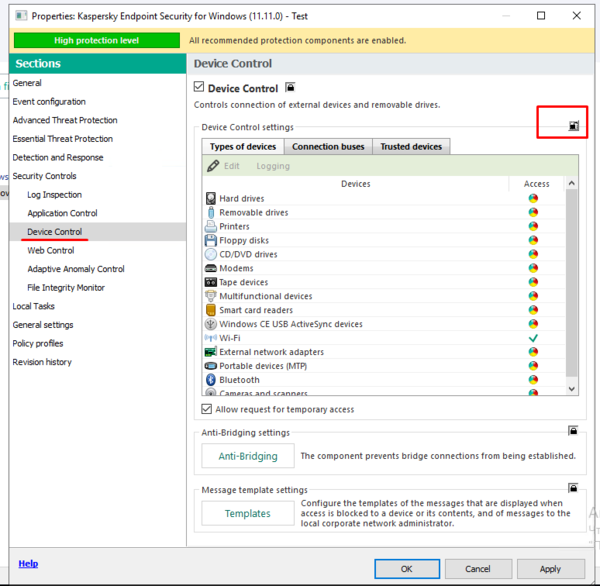The width and height of the screenshot is (600, 586).
Task: Open the Templates button
Action: [x=248, y=513]
